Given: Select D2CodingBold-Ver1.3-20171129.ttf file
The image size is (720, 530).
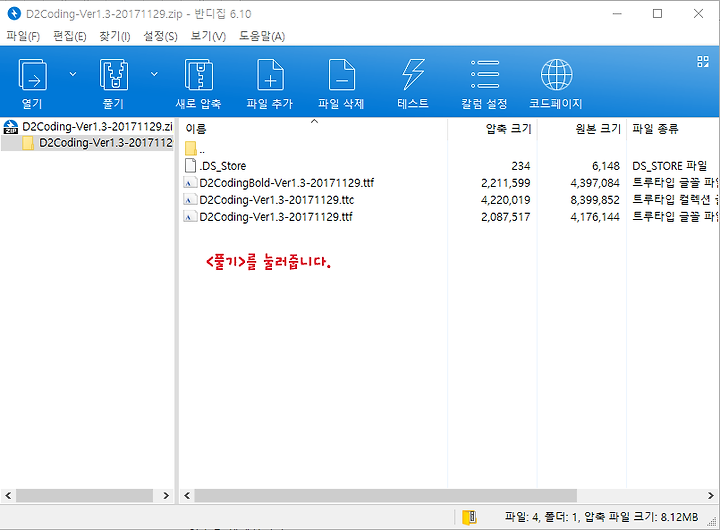Looking at the screenshot, I should pyautogui.click(x=287, y=183).
